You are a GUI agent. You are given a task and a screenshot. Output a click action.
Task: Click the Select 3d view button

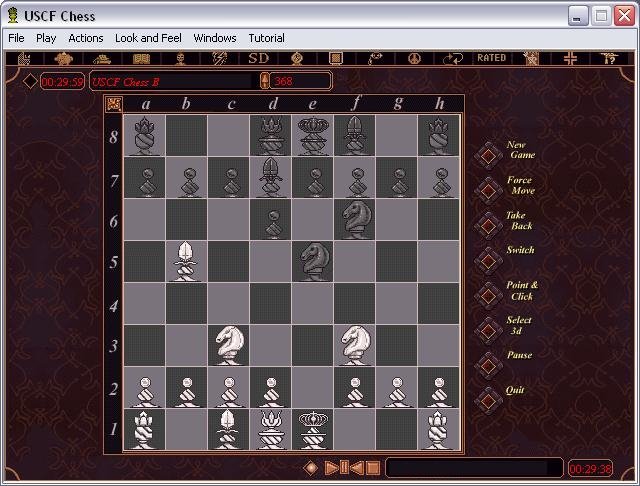click(x=488, y=327)
